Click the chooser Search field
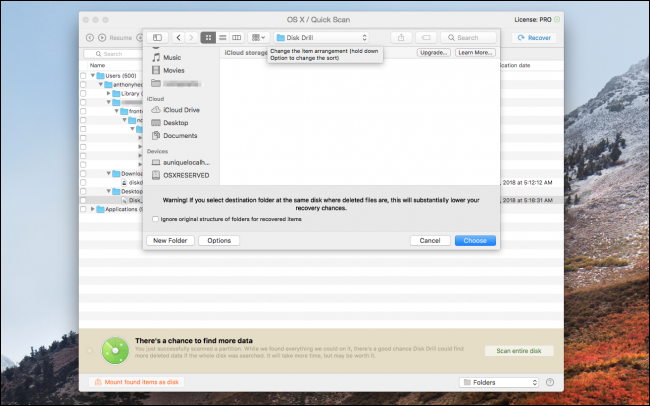The height and width of the screenshot is (406, 650). 468,38
